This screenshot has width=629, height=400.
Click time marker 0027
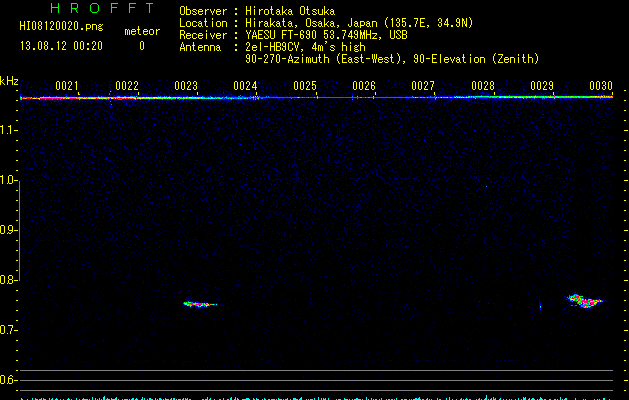[423, 86]
